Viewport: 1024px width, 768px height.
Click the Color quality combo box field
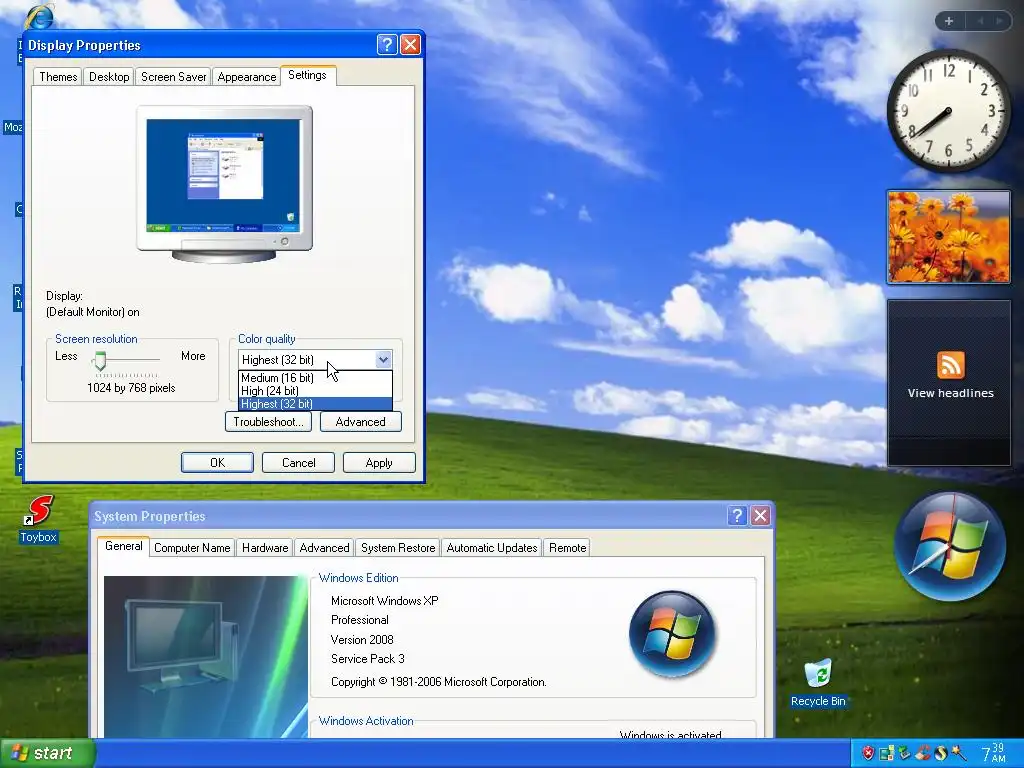coord(315,359)
